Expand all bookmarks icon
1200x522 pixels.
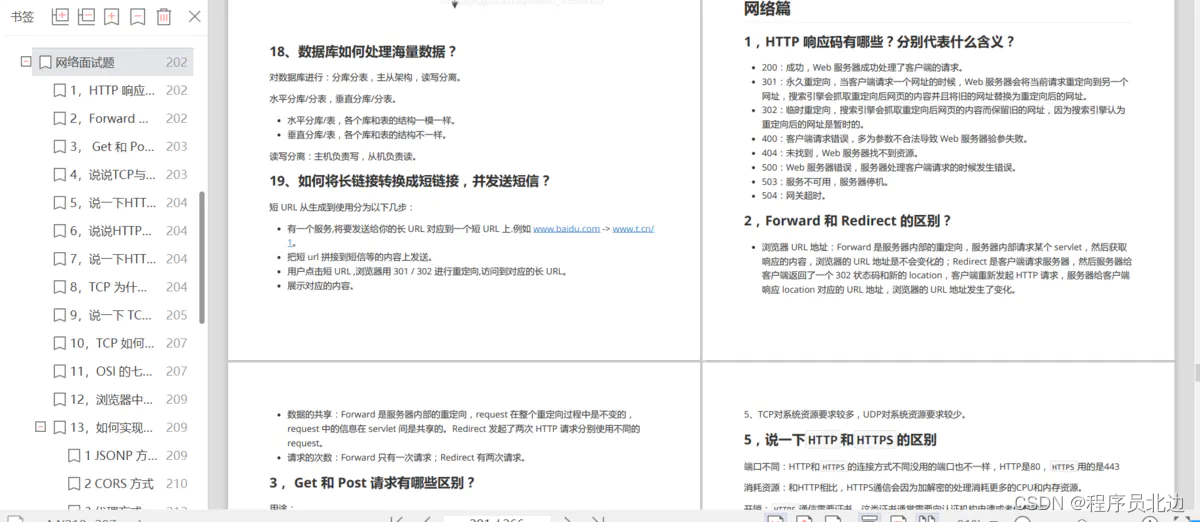click(x=60, y=16)
